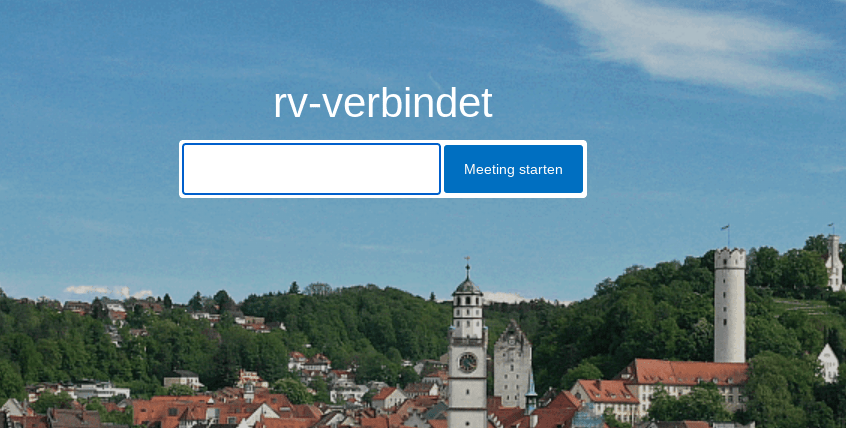Click the clock face on the bell tower
This screenshot has width=846, height=428.
467,362
